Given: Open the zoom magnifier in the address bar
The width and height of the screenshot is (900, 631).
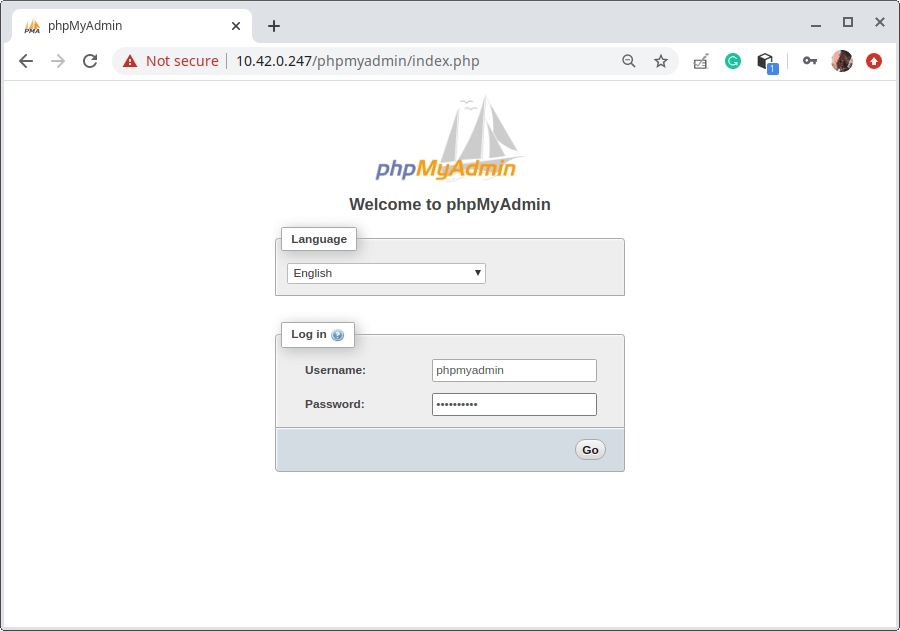Looking at the screenshot, I should pyautogui.click(x=629, y=61).
